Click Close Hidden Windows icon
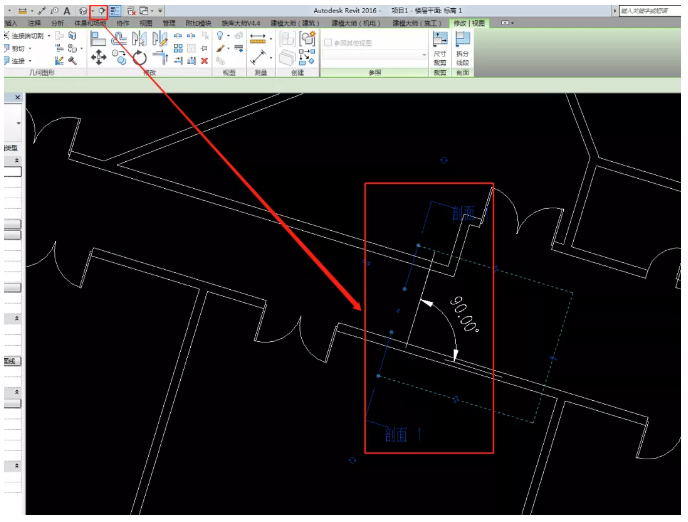This screenshot has height=522, width=688. [x=131, y=11]
